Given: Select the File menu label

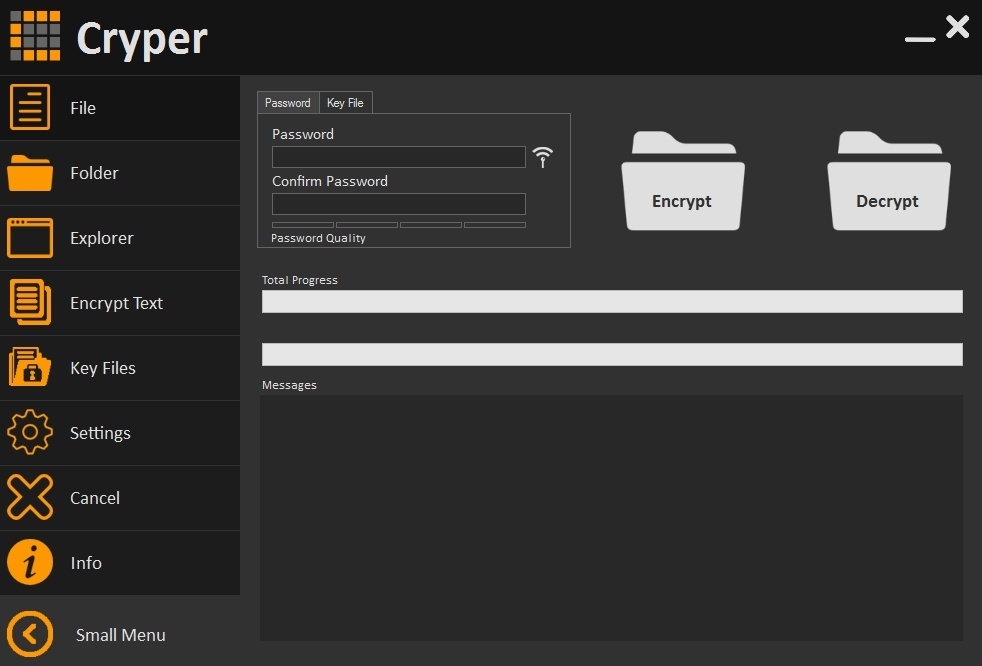Looking at the screenshot, I should (83, 108).
